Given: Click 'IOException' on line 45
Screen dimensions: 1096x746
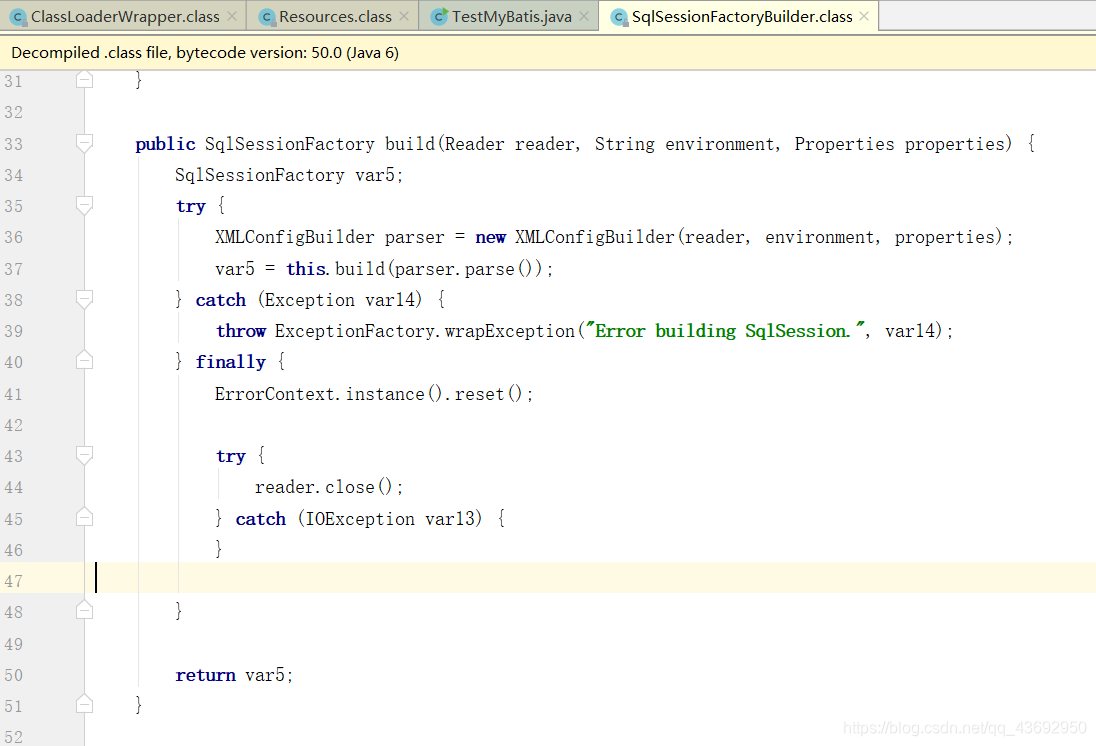Looking at the screenshot, I should click(360, 519).
